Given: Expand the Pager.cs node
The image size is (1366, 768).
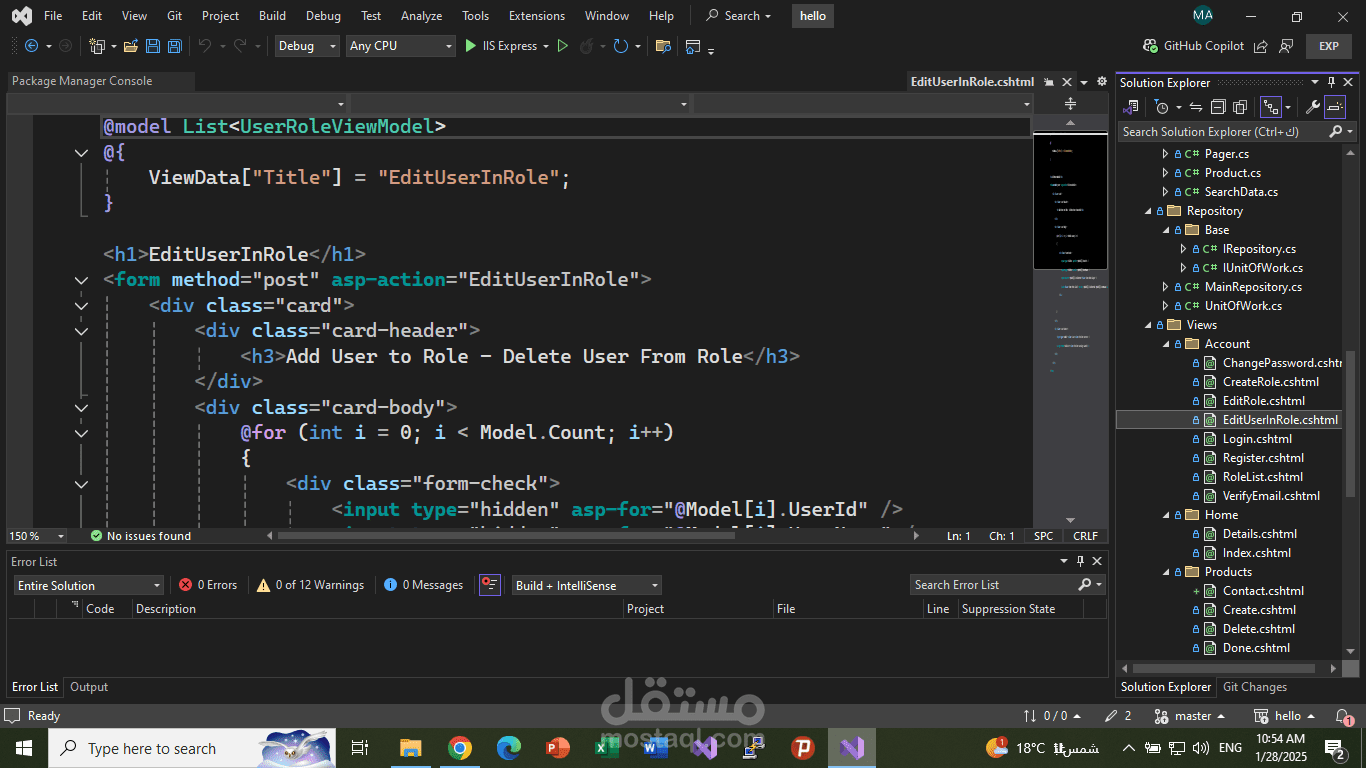Looking at the screenshot, I should tap(1165, 154).
